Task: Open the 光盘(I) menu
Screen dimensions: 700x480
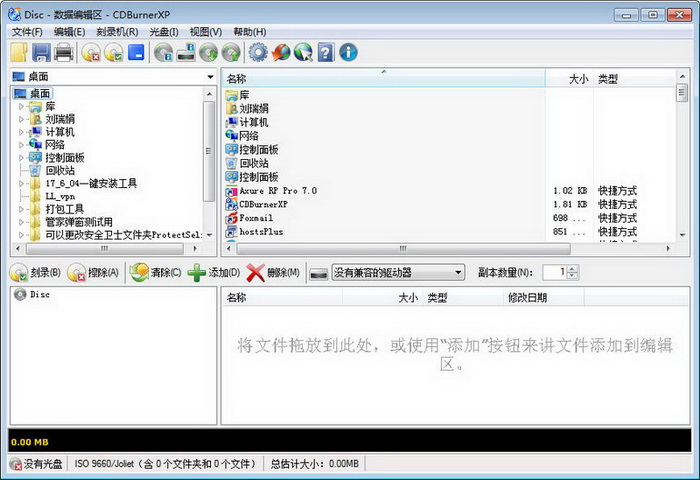Action: pos(164,32)
